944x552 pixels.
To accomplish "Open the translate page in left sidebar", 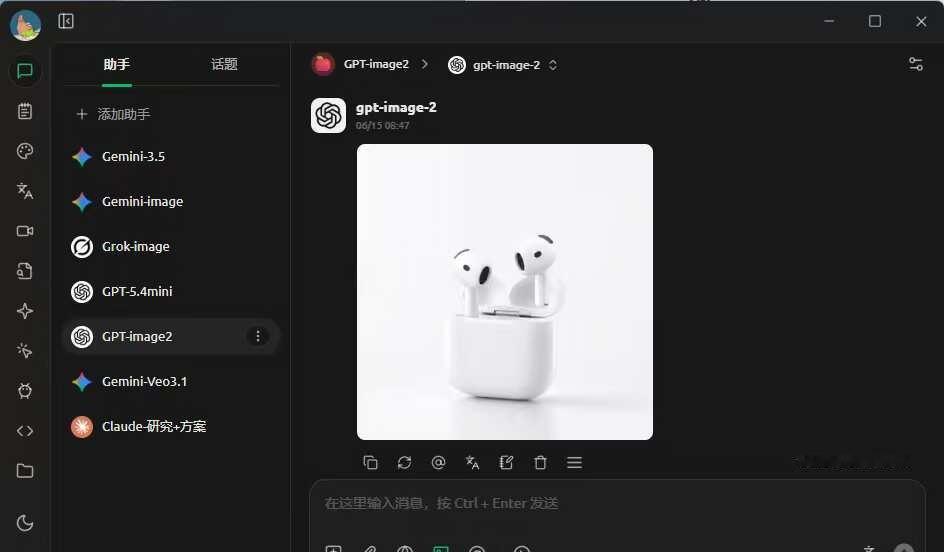I will click(25, 191).
